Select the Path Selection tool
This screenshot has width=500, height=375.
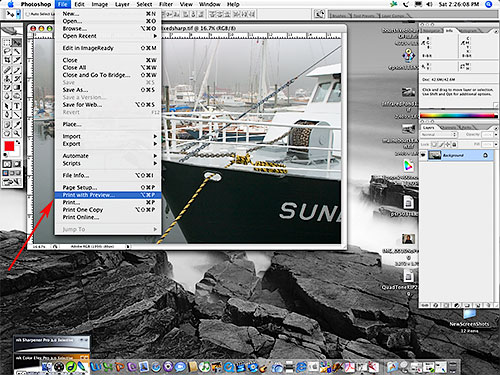(x=7, y=106)
